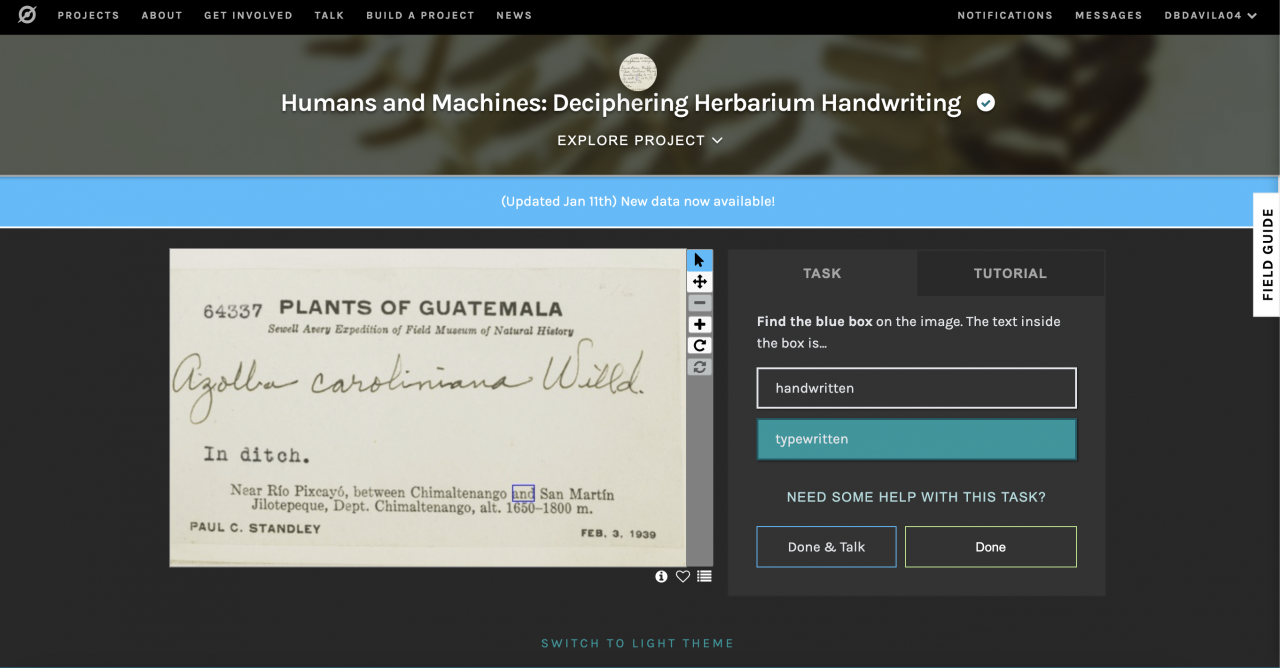Click the new data announcement banner
Screen dimensions: 1280x668
[x=638, y=201]
